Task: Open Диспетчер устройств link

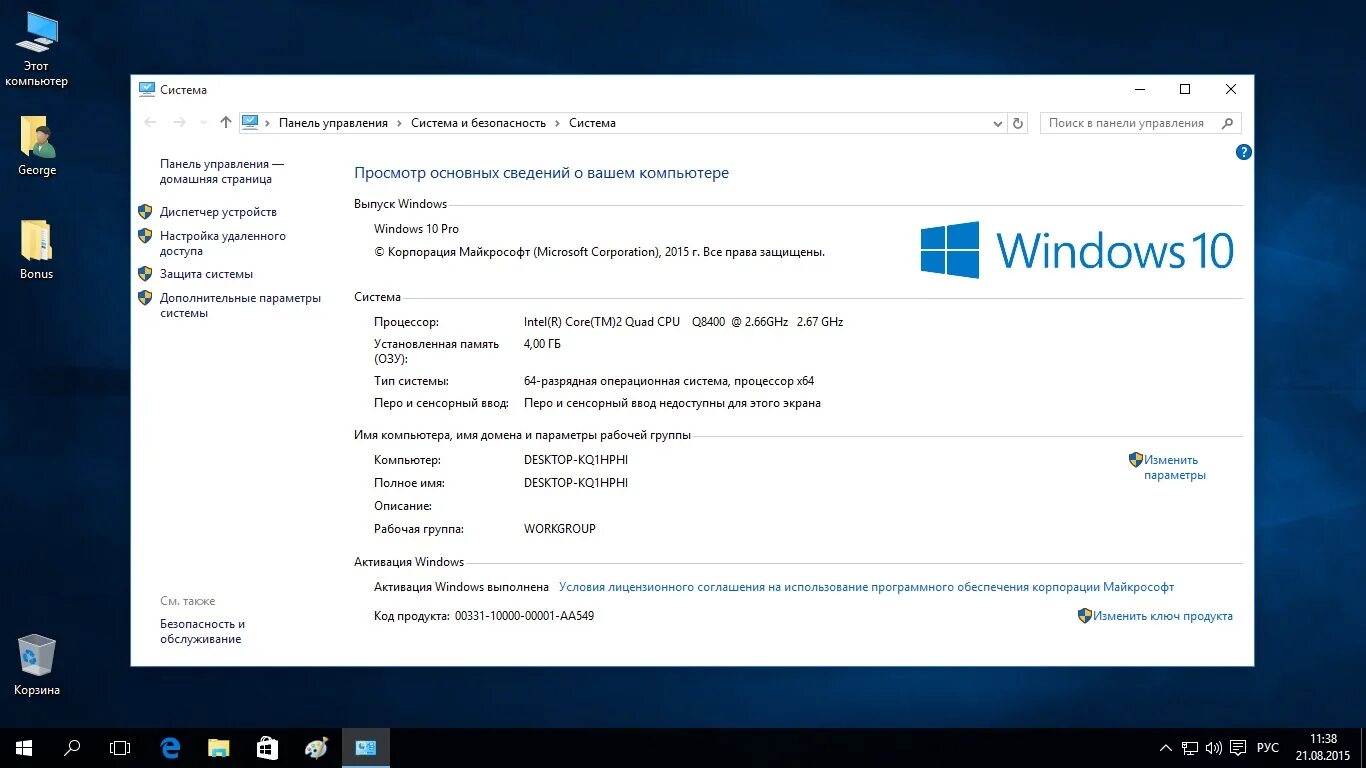Action: pyautogui.click(x=218, y=212)
